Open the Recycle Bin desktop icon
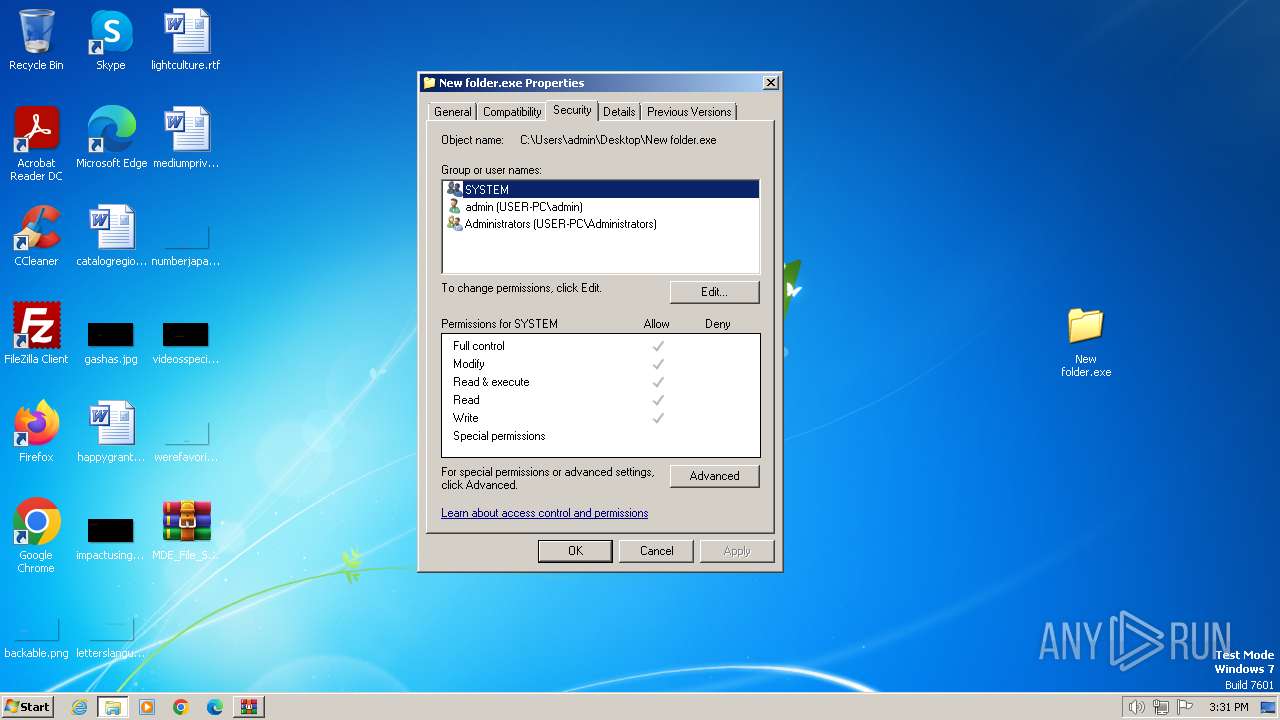This screenshot has width=1280, height=720. [x=36, y=40]
